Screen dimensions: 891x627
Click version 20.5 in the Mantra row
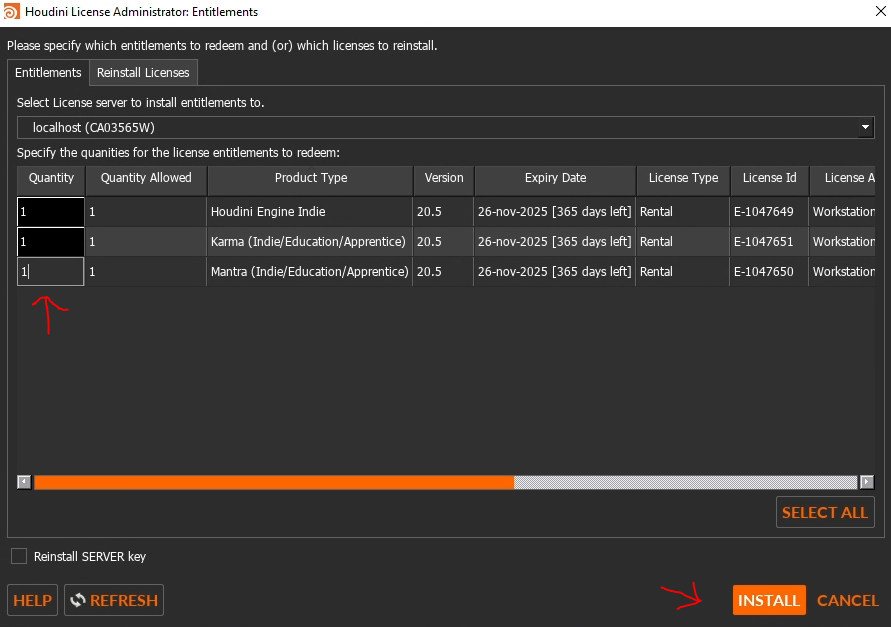443,272
